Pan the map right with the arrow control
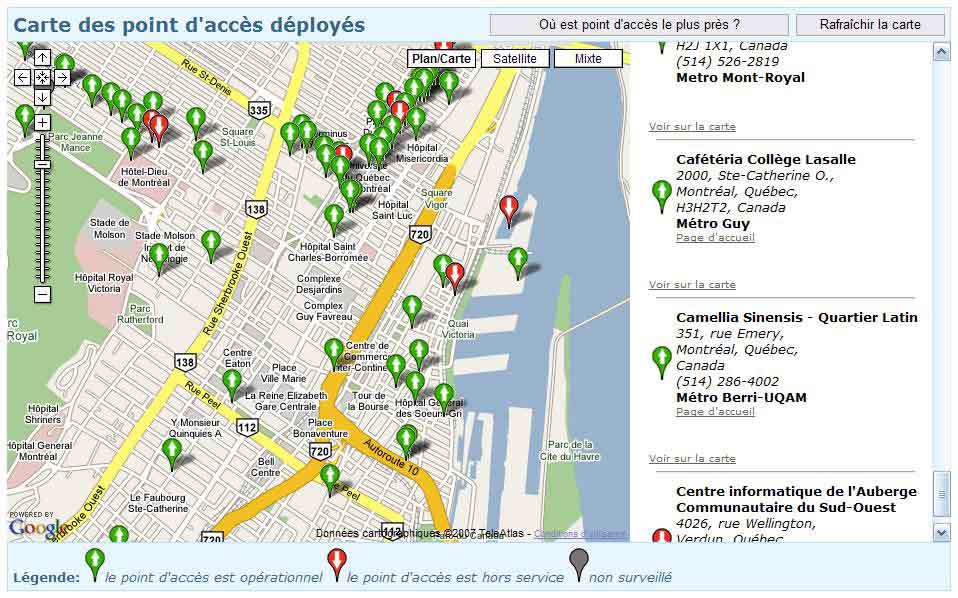Viewport: 958px width, 598px height. [62, 78]
